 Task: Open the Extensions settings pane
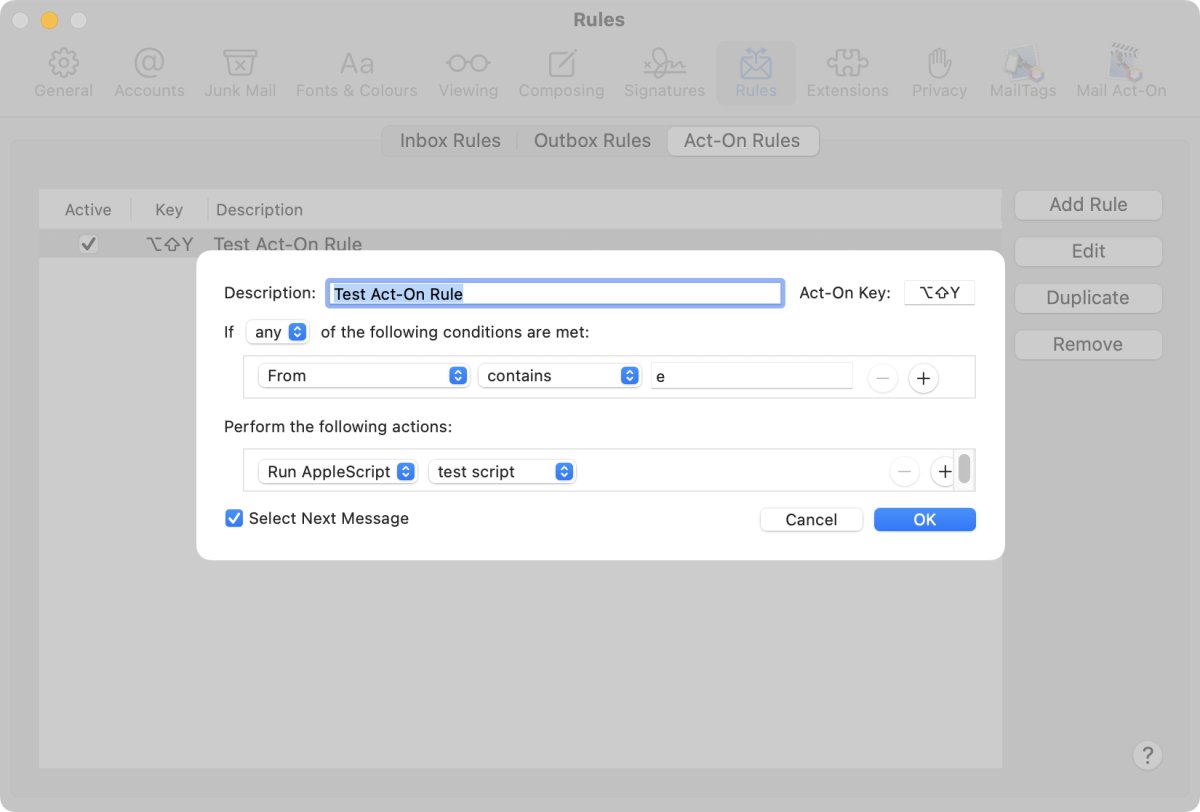click(847, 70)
